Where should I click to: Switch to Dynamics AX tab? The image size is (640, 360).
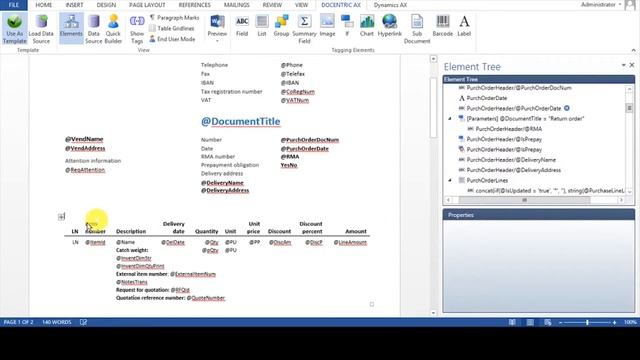click(390, 5)
